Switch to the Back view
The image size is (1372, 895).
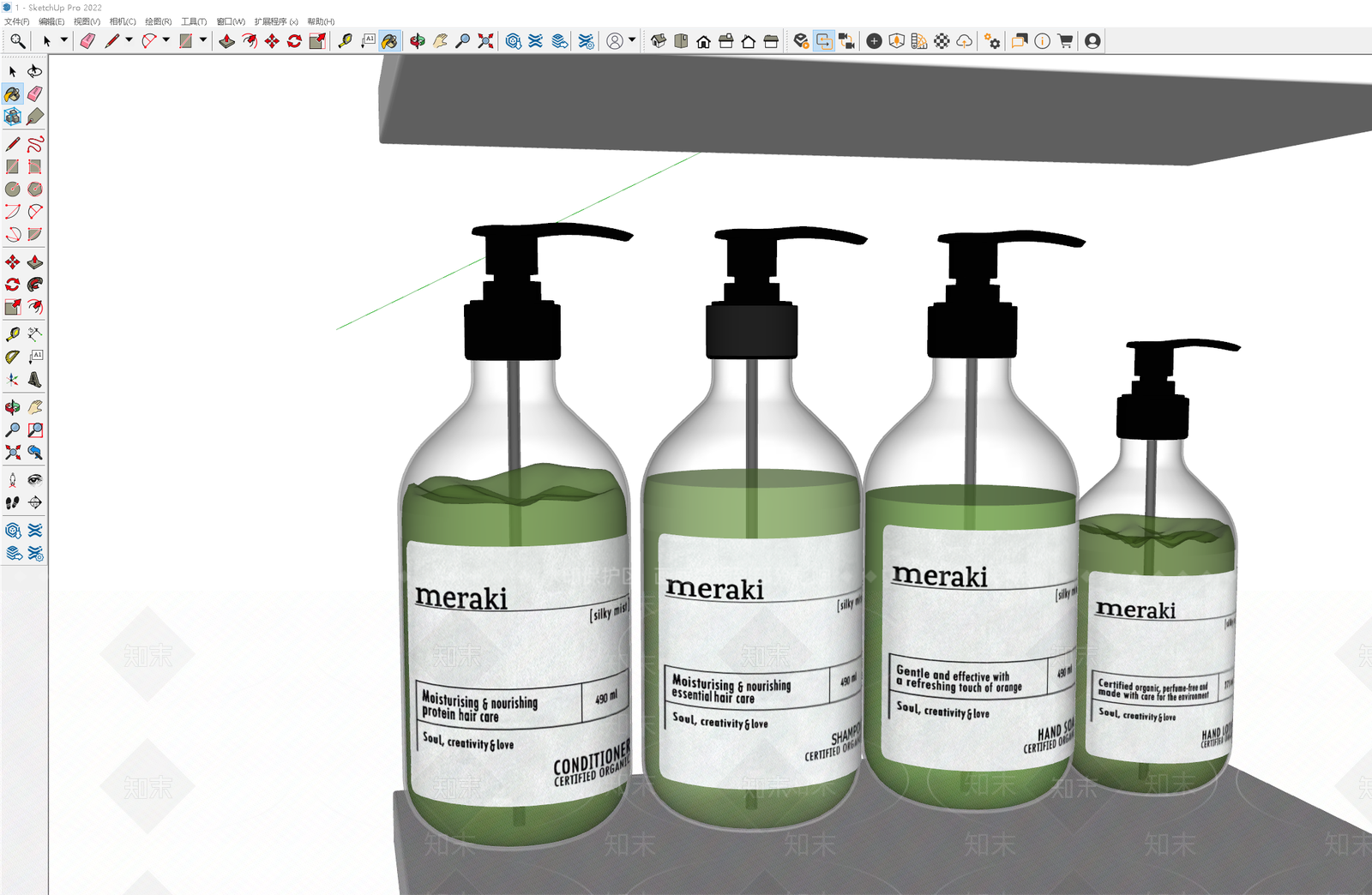point(748,41)
